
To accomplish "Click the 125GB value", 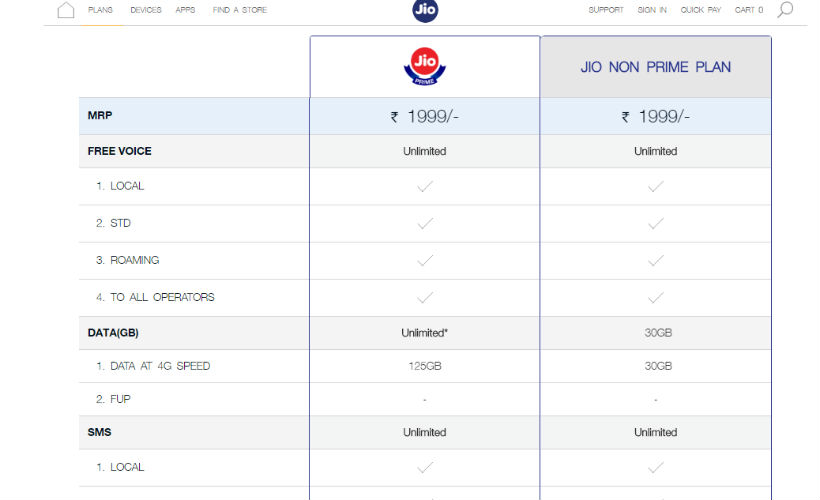I will coord(425,366).
